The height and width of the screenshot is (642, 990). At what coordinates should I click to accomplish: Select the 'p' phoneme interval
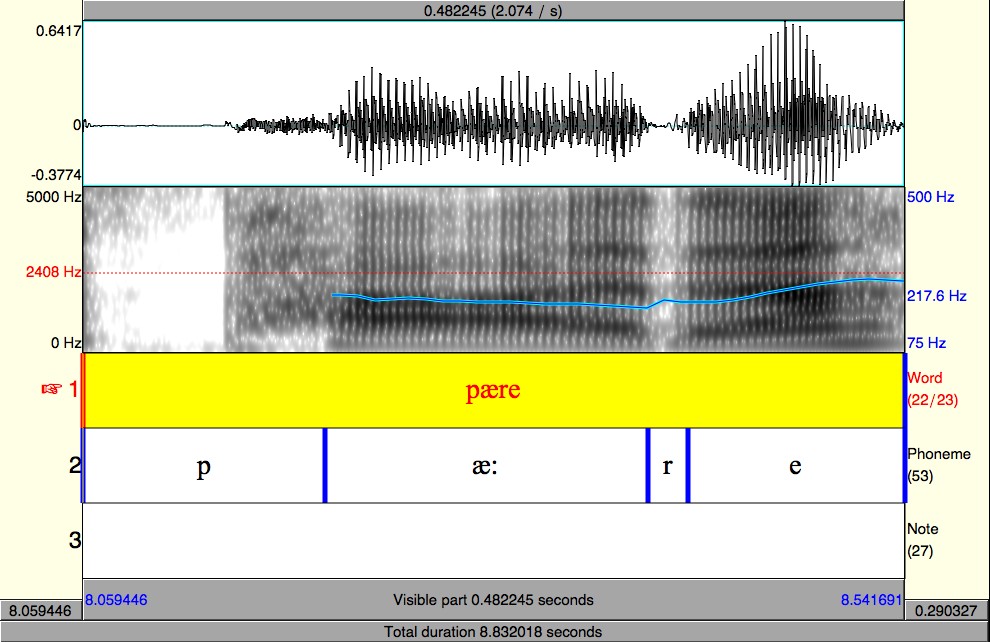[x=203, y=466]
